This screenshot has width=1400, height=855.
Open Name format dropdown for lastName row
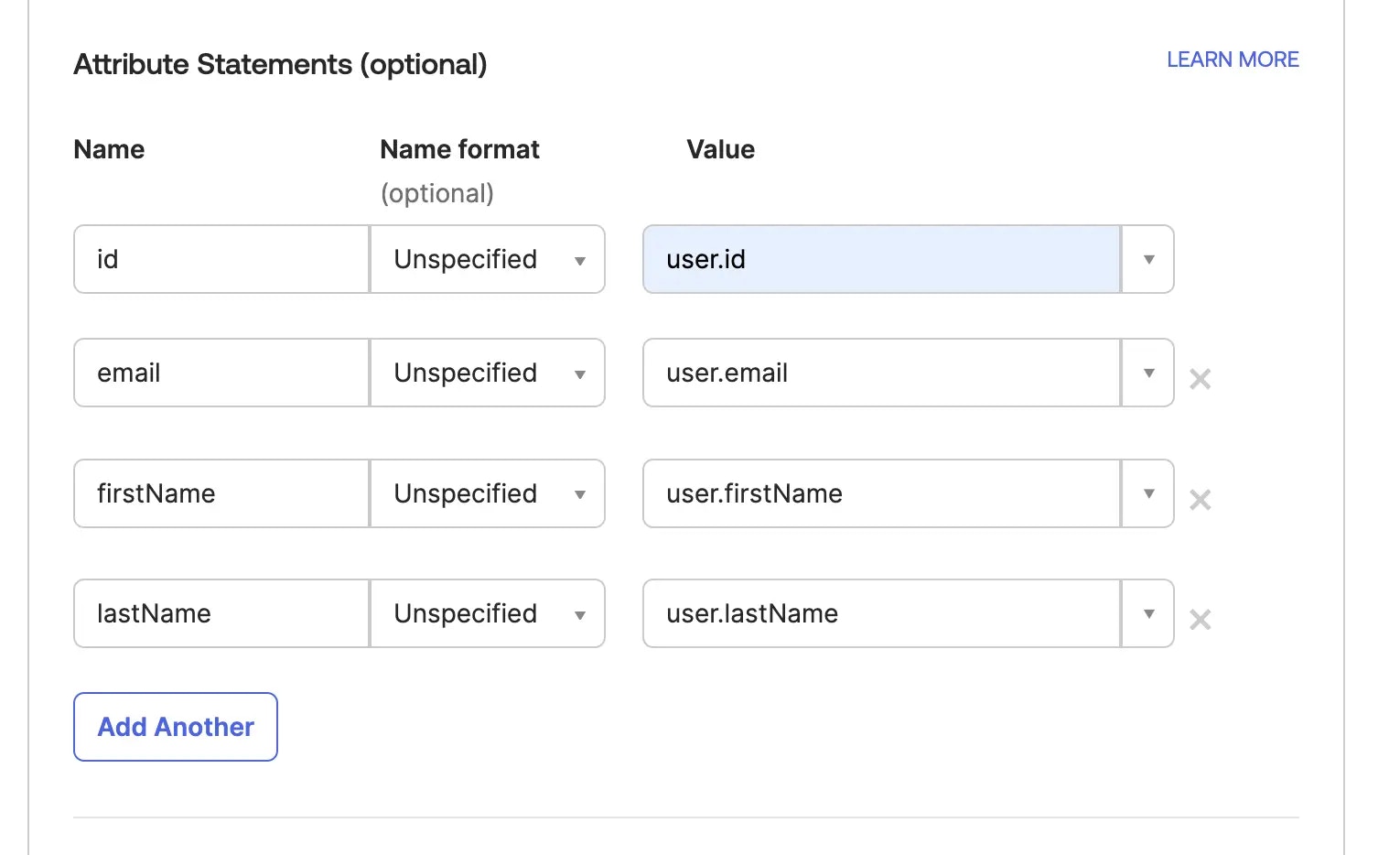(x=488, y=613)
